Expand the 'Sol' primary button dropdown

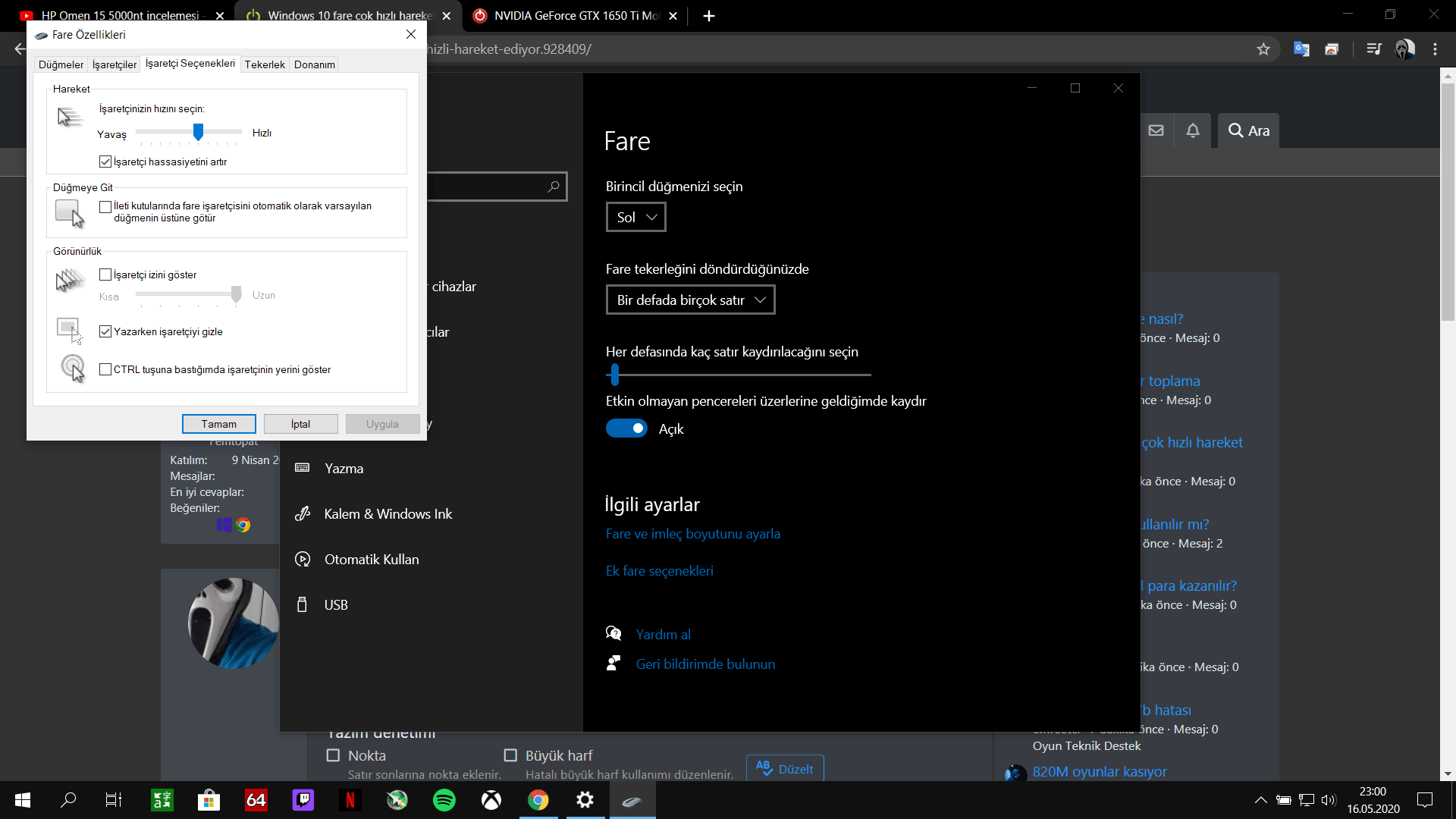point(635,217)
